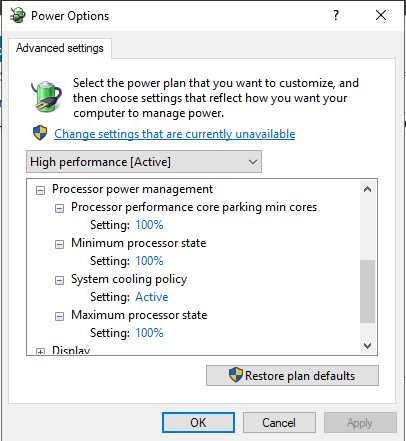Collapse the Processor power management node

[x=40, y=190]
